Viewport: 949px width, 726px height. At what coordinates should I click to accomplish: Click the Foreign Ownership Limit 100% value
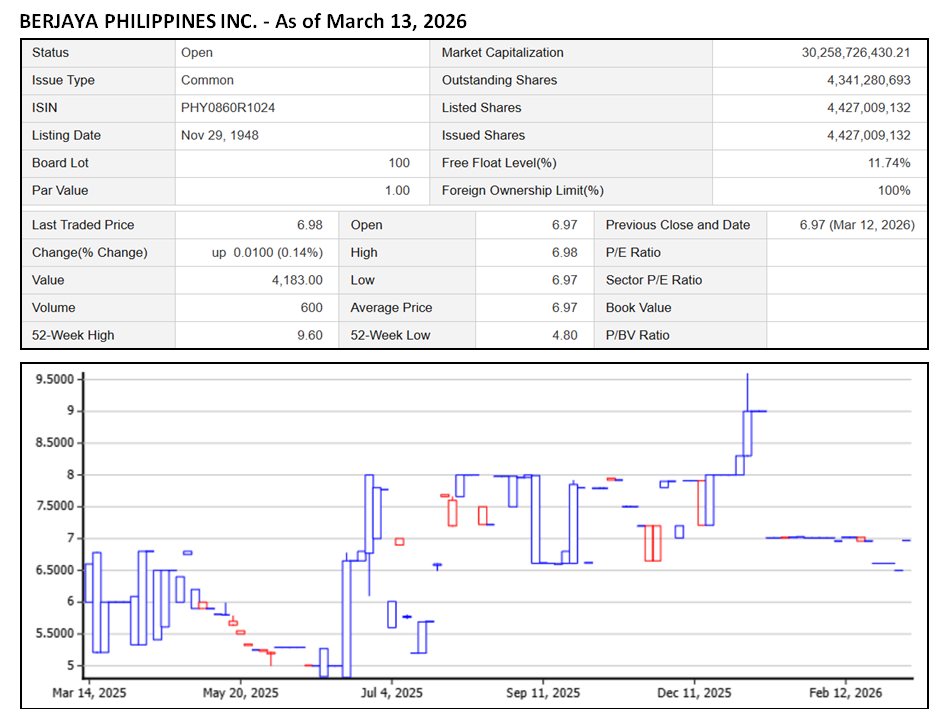(x=894, y=191)
